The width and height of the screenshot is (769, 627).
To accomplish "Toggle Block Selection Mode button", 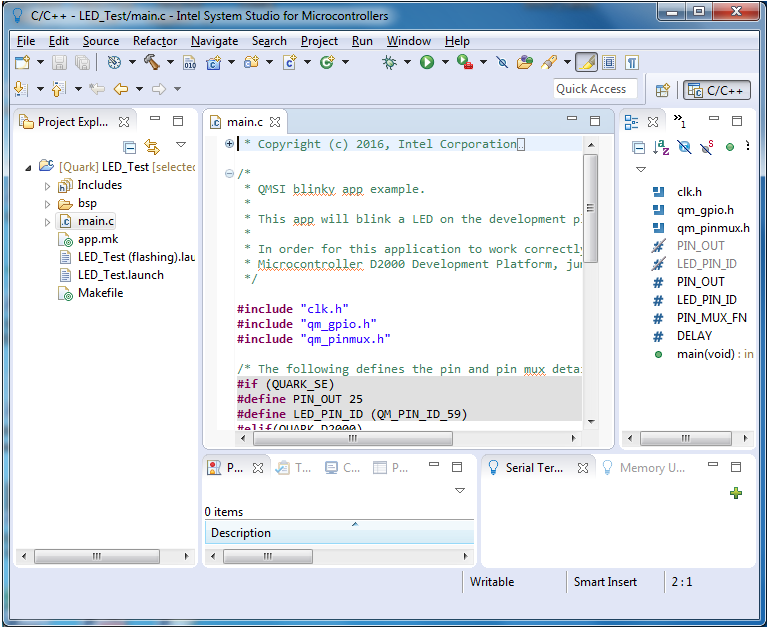I will 609,62.
